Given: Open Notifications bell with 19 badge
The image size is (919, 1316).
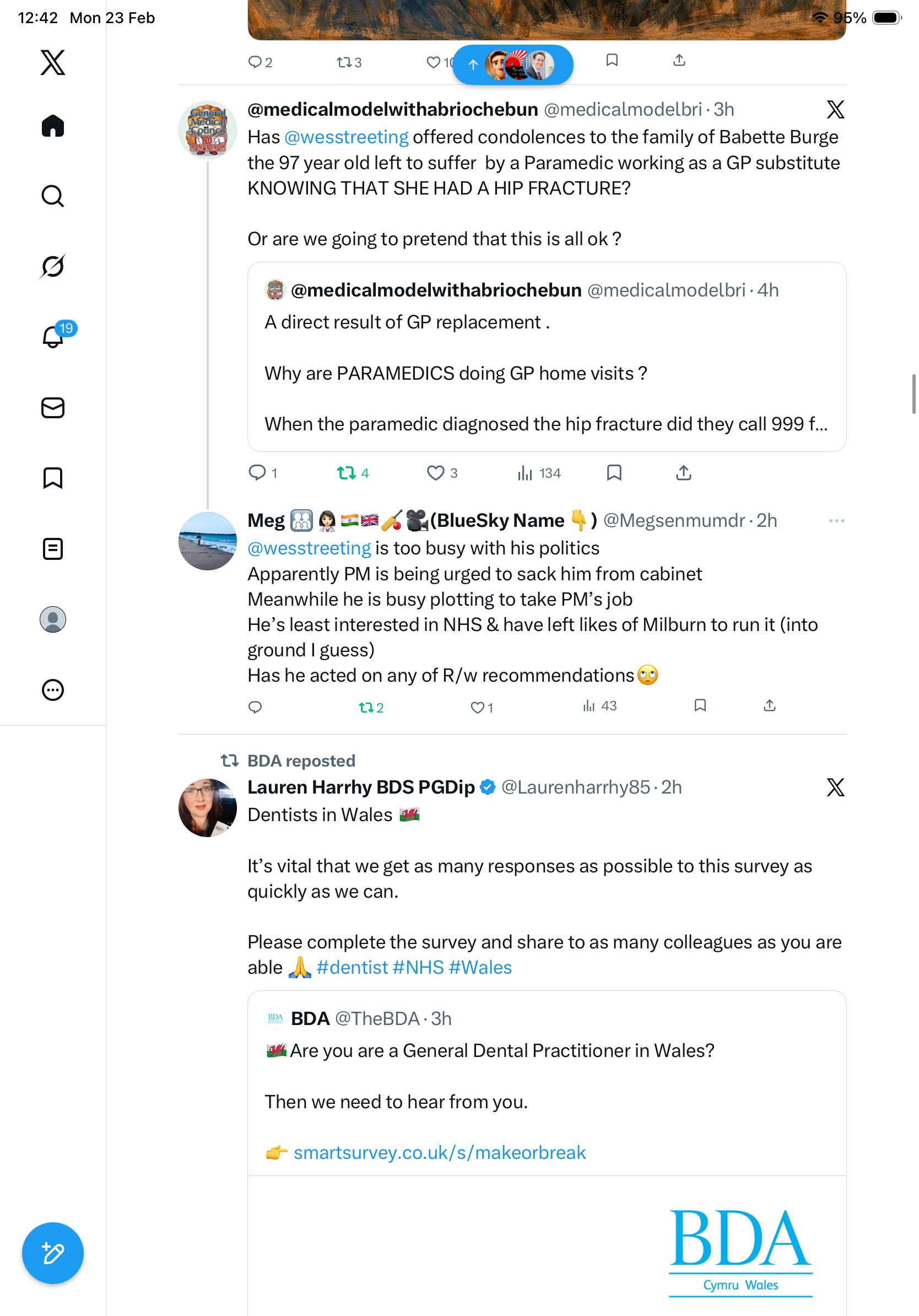Looking at the screenshot, I should point(53,337).
